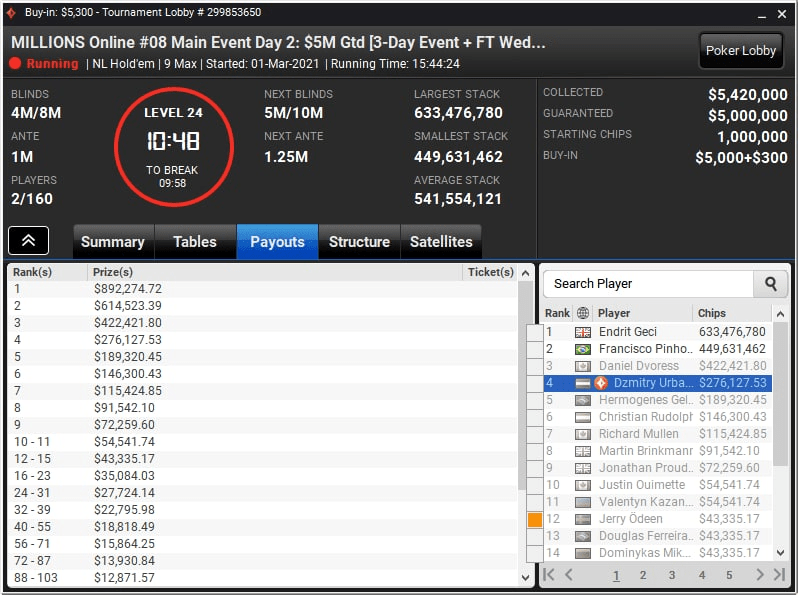Go to first page of player list
The image size is (798, 595).
[549, 575]
